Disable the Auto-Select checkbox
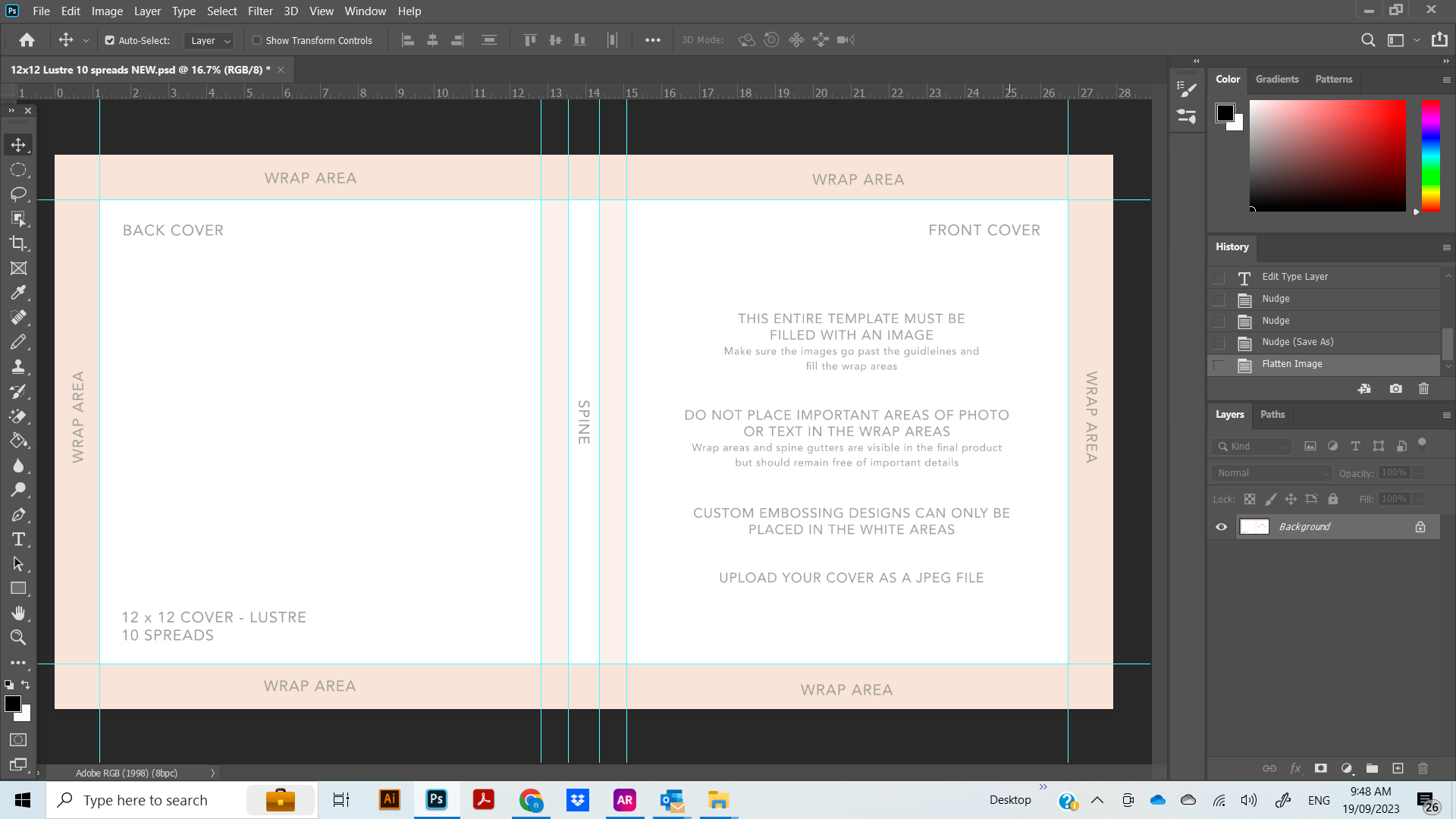The height and width of the screenshot is (819, 1456). [110, 40]
